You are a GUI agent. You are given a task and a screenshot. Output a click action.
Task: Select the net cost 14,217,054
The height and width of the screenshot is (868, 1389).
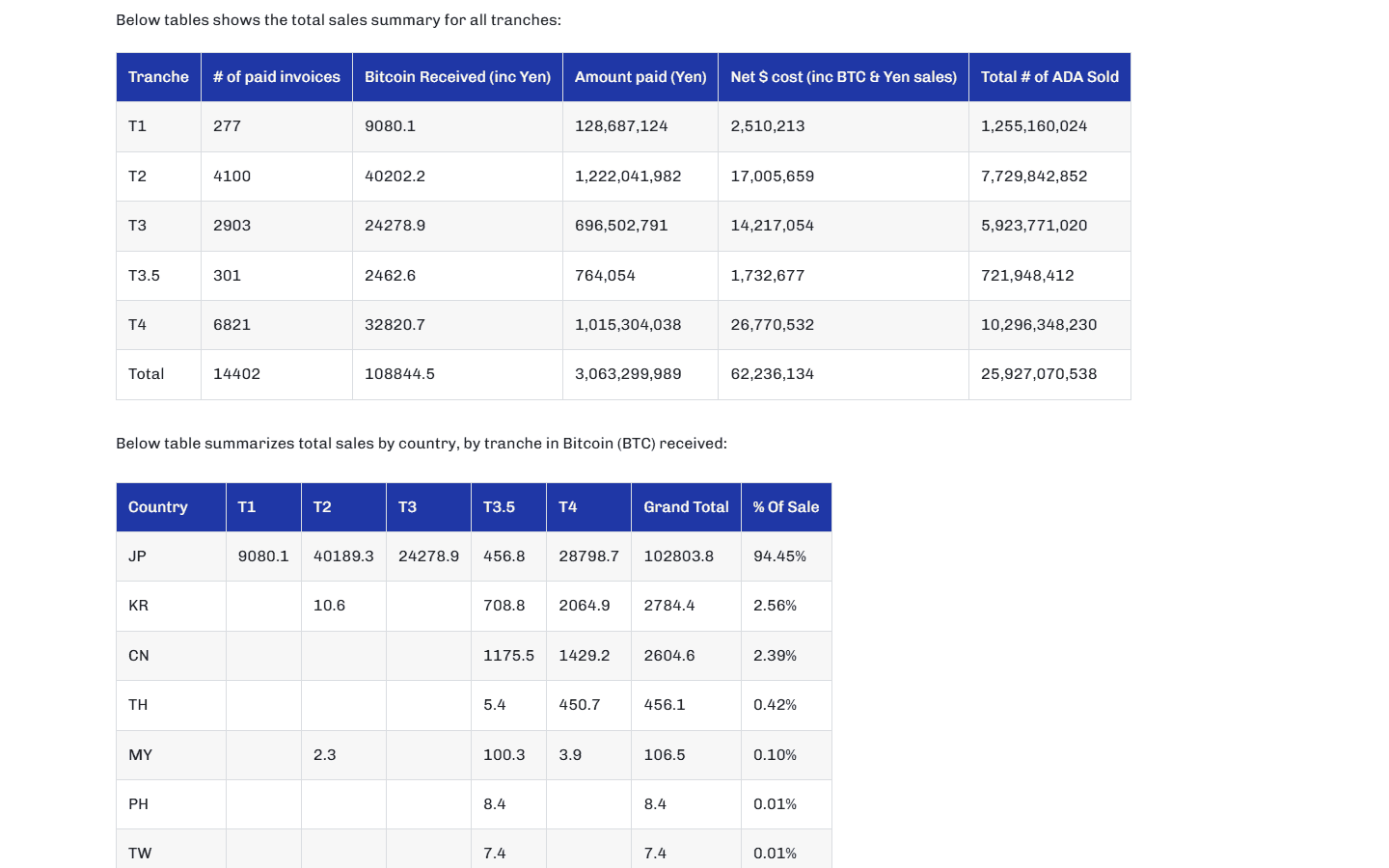(x=772, y=226)
